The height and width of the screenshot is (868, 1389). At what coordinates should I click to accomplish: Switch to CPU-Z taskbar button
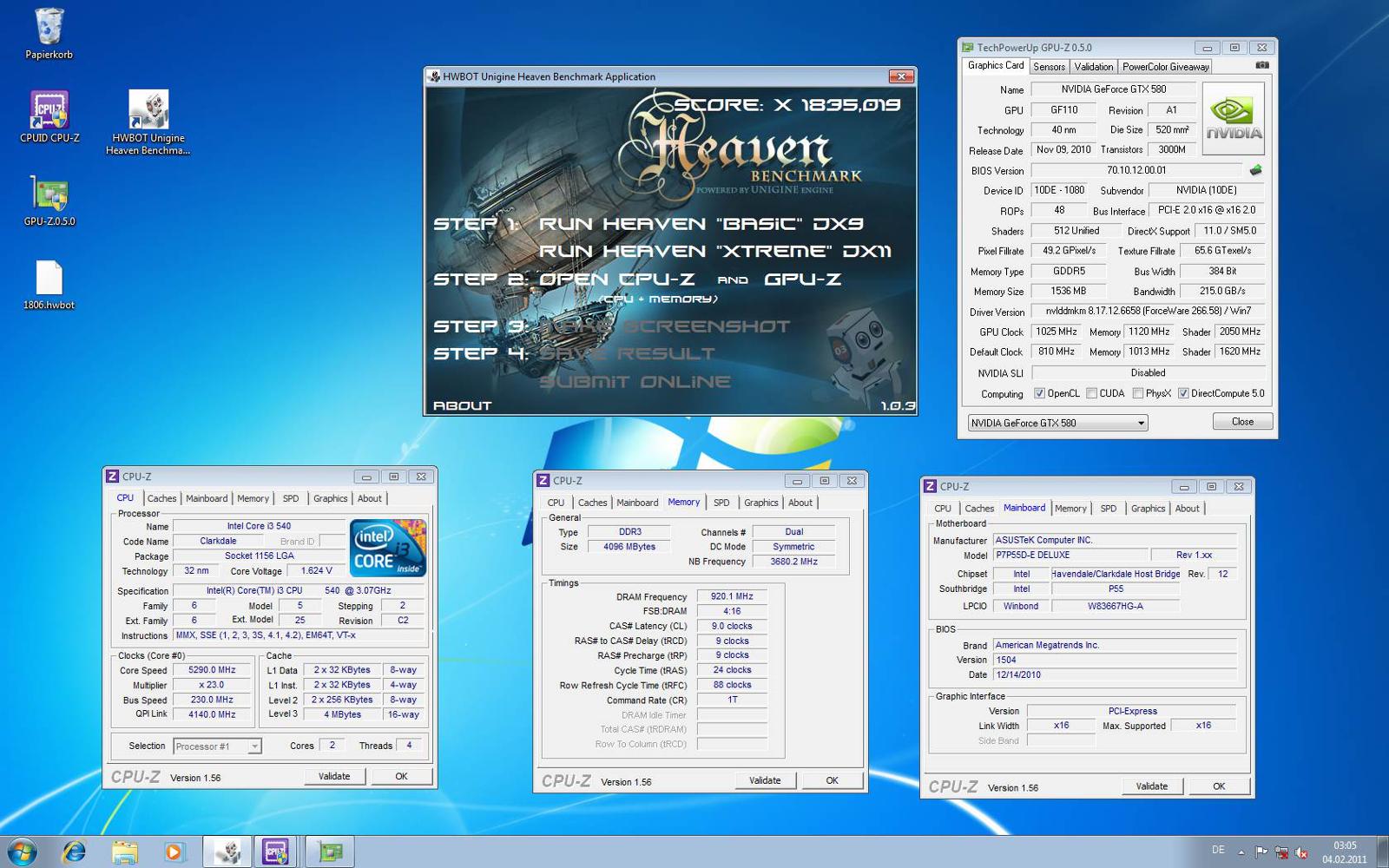click(x=277, y=852)
